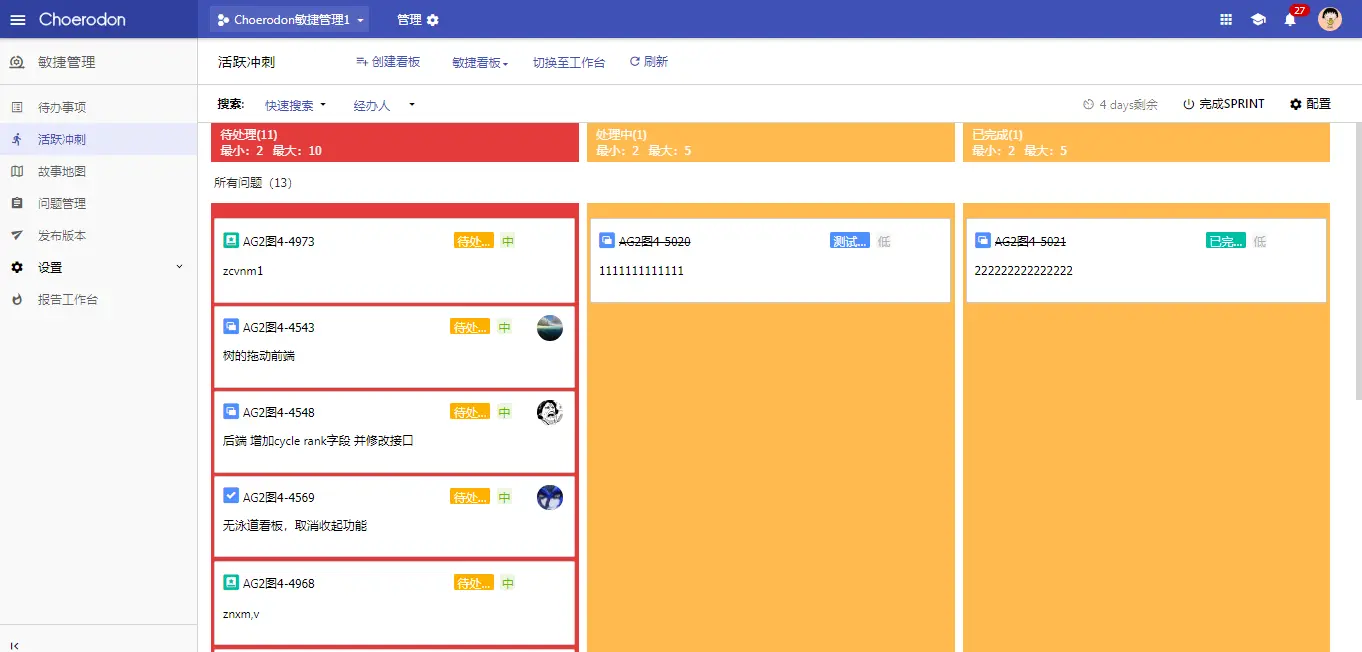Open the user avatar menu
This screenshot has height=652, width=1362.
coord(1330,19)
